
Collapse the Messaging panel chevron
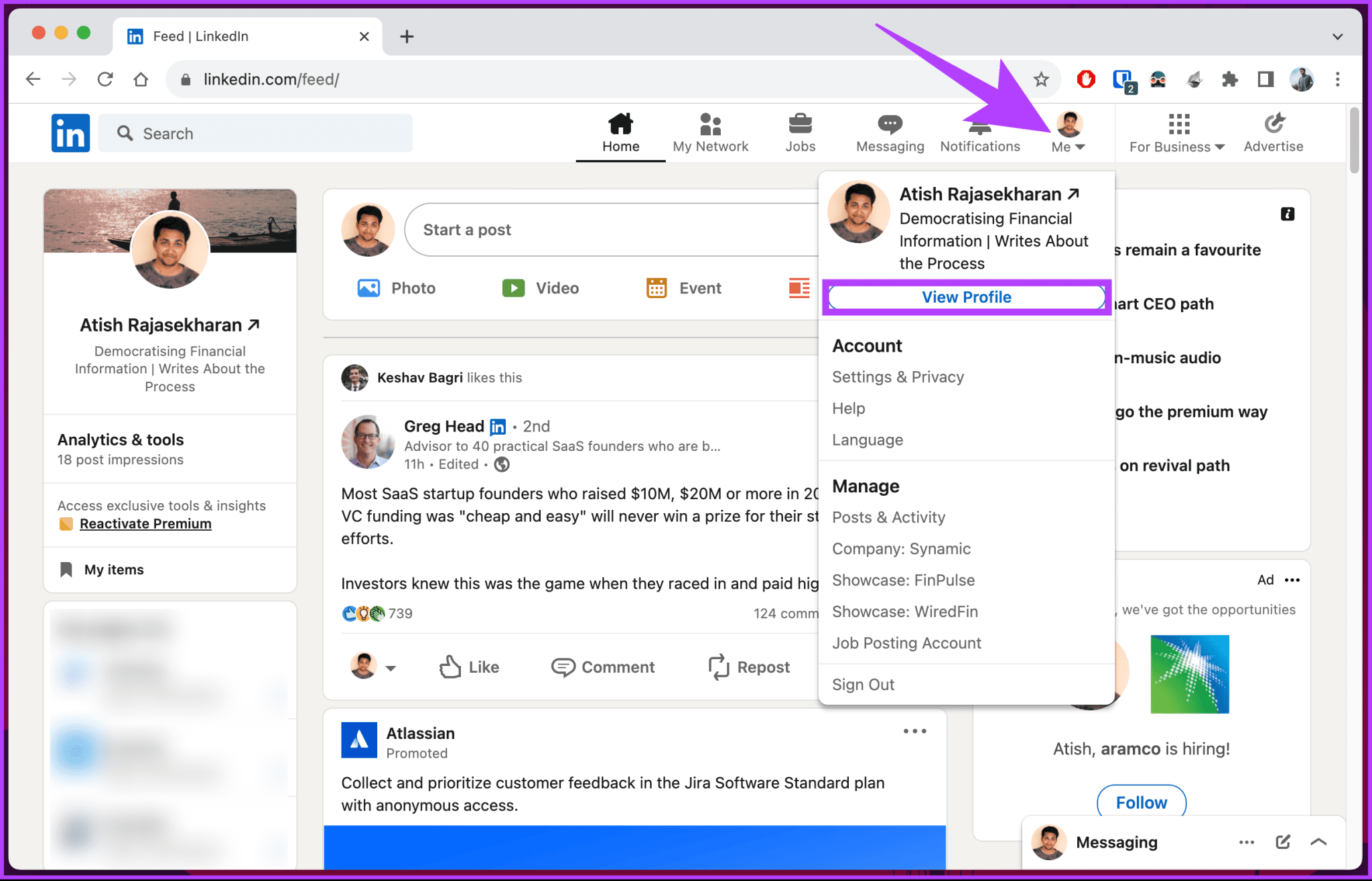pyautogui.click(x=1318, y=842)
